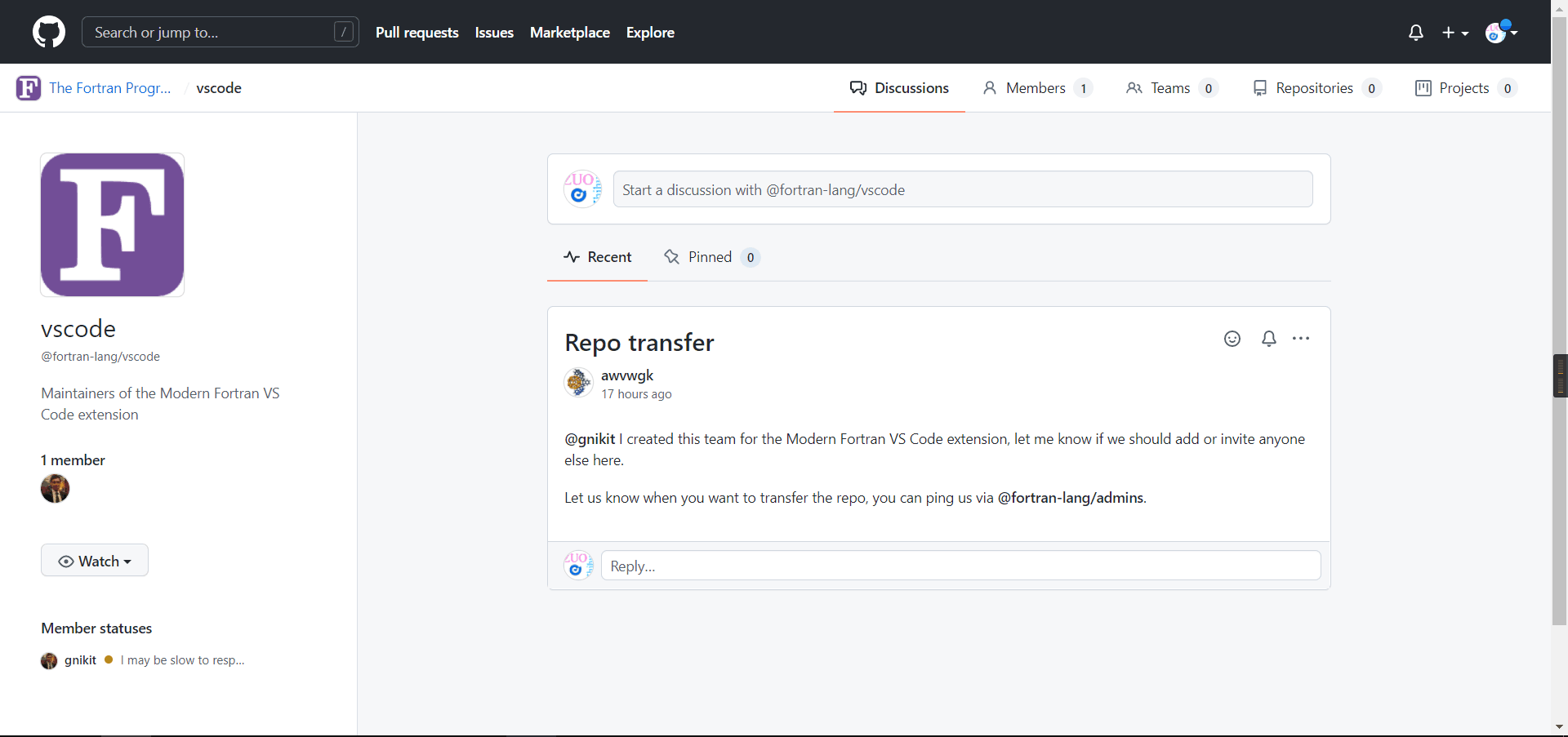Focus the Start a discussion input
The width and height of the screenshot is (1568, 737).
coord(963,189)
